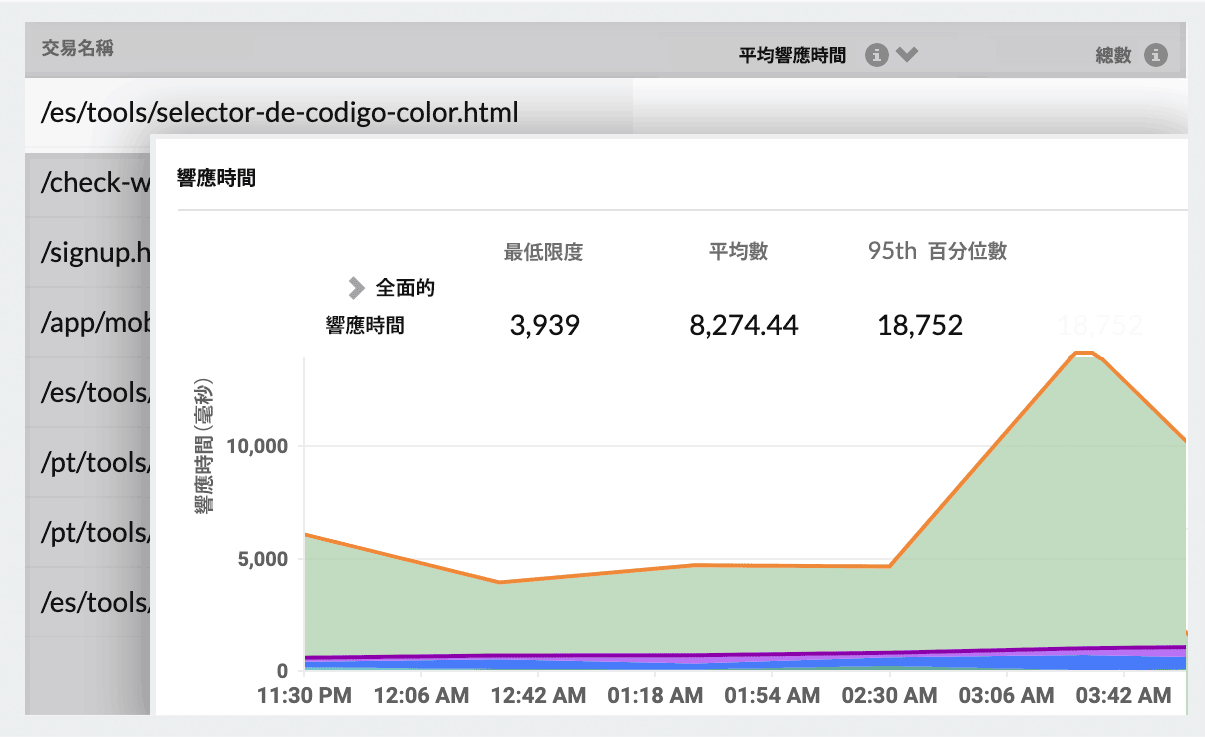Click the info icon beside 平均響應時間 header
The width and height of the screenshot is (1205, 737).
pos(878,55)
